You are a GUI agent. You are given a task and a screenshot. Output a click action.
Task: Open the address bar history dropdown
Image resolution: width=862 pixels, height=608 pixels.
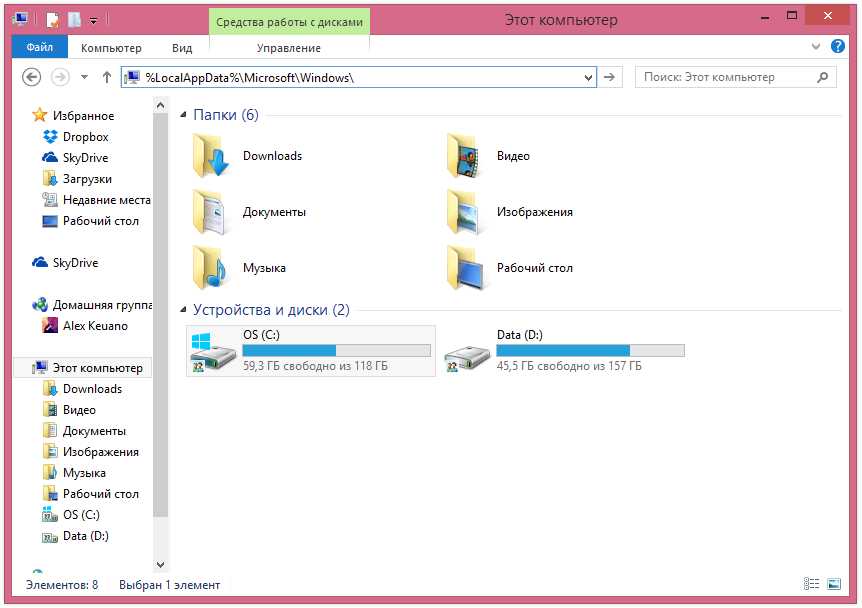coord(588,78)
